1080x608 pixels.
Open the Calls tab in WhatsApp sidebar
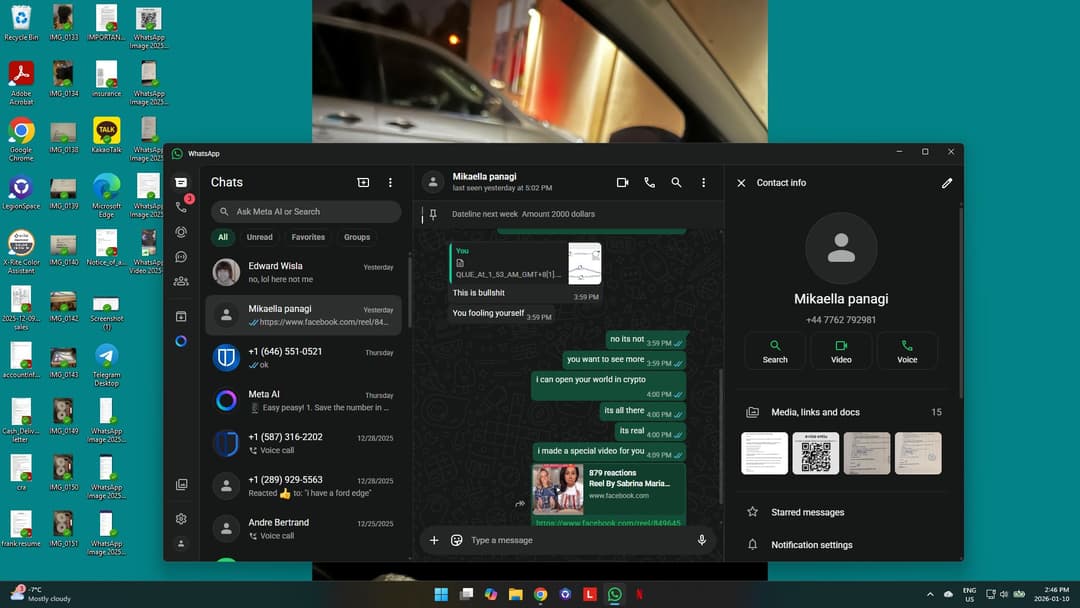point(181,207)
